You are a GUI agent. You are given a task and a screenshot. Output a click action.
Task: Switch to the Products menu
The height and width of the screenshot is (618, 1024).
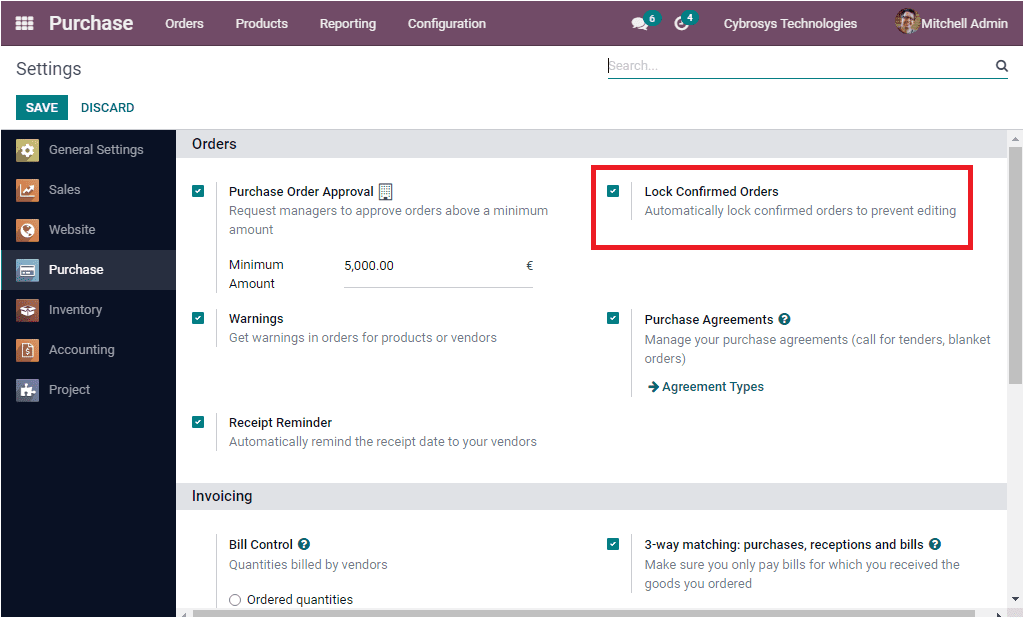(x=261, y=23)
